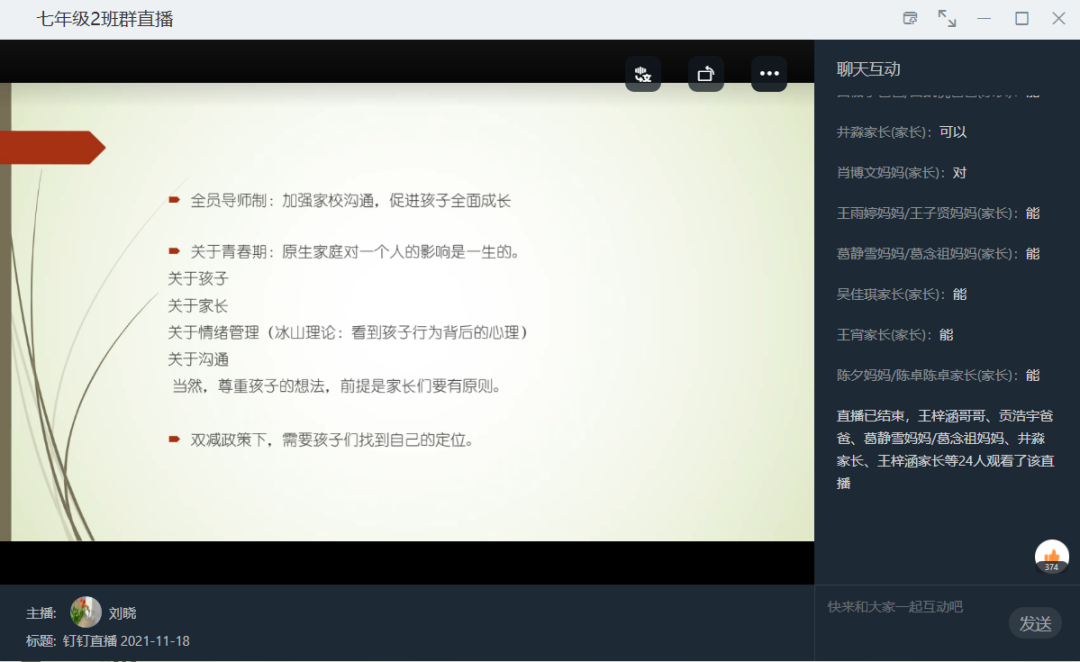The image size is (1080, 662).
Task: Click 王宵家长's chat message
Action: pos(894,334)
